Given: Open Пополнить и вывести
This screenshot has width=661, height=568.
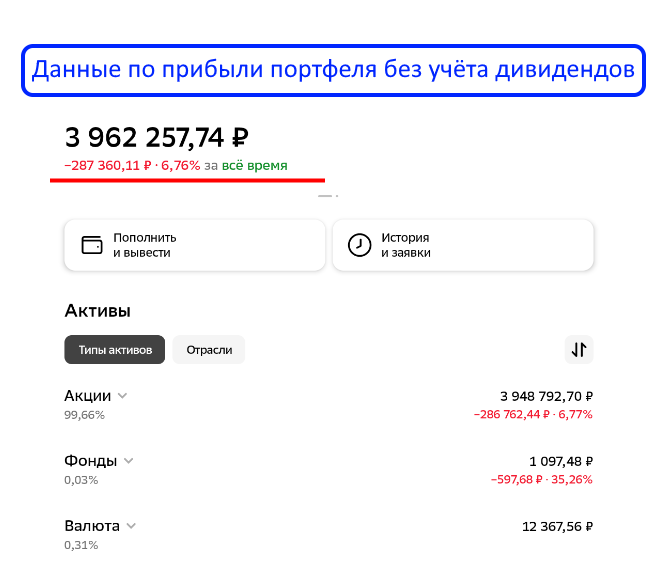Looking at the screenshot, I should 195,245.
